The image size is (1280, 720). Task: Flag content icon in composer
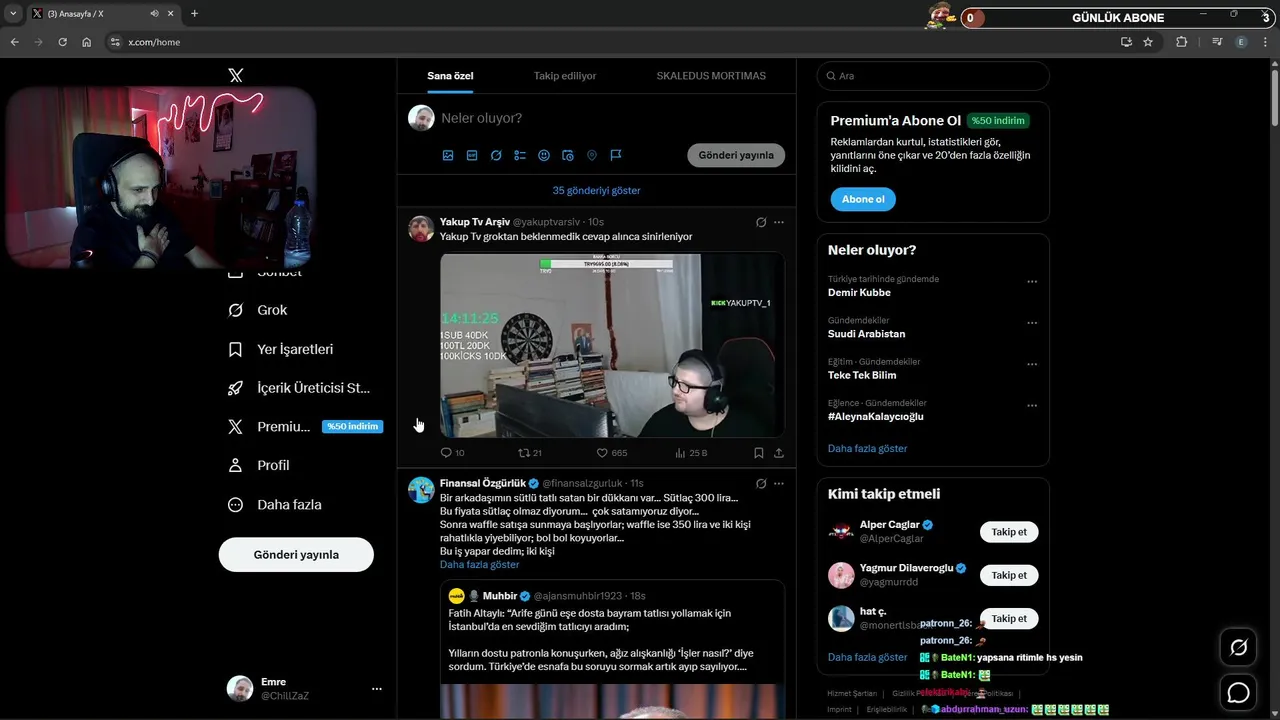point(616,155)
